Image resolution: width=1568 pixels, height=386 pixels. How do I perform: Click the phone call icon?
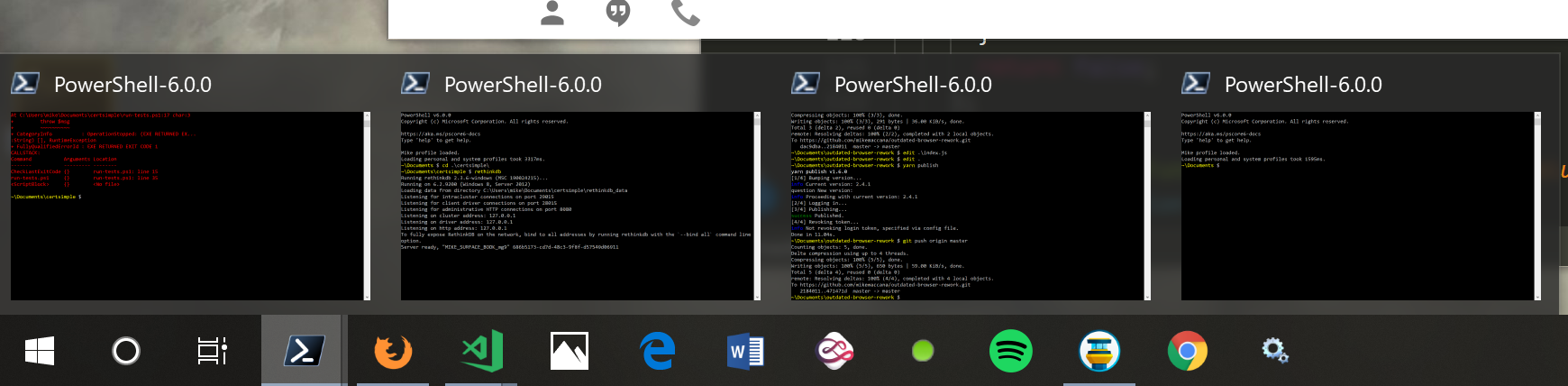(x=686, y=13)
